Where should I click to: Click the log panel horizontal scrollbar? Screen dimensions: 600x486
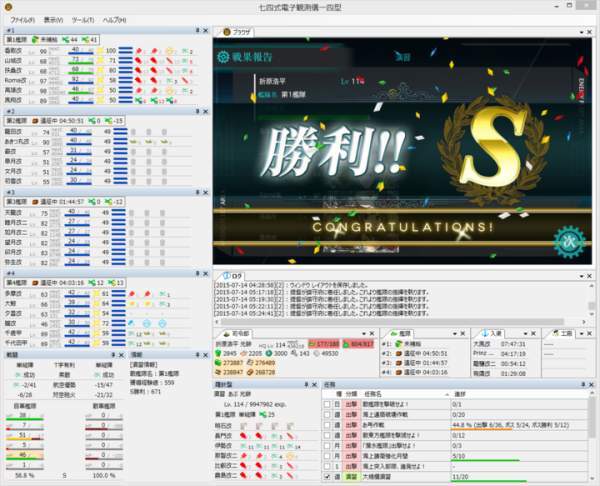[392, 322]
